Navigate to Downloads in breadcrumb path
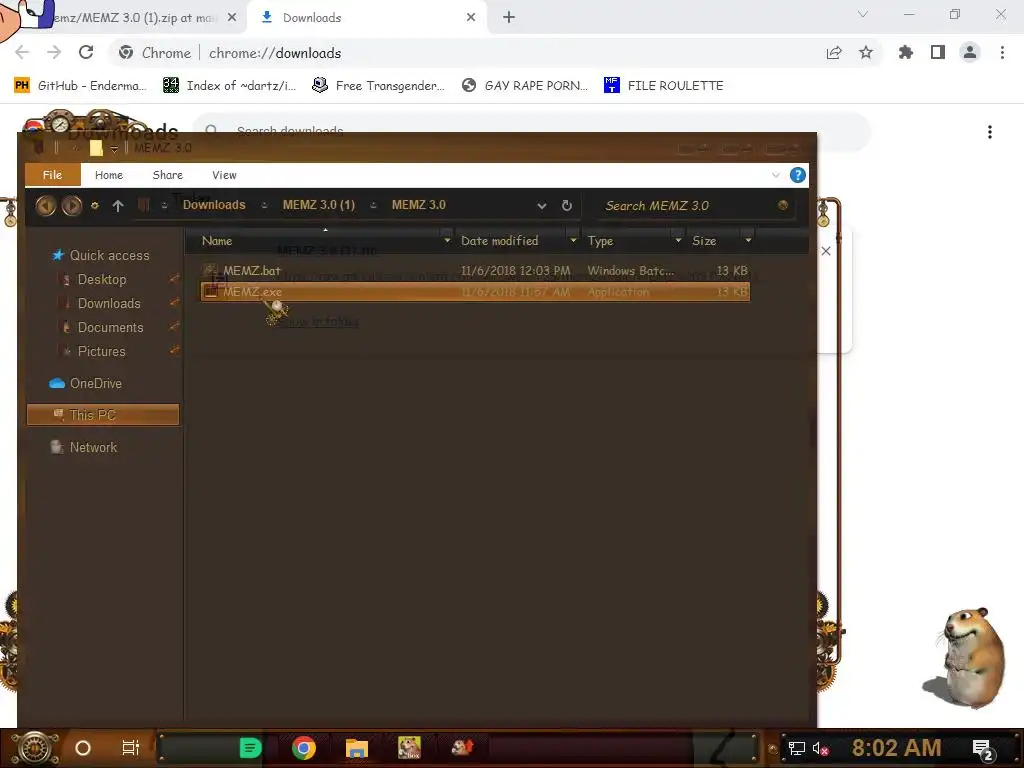Viewport: 1024px width, 768px height. coord(214,205)
